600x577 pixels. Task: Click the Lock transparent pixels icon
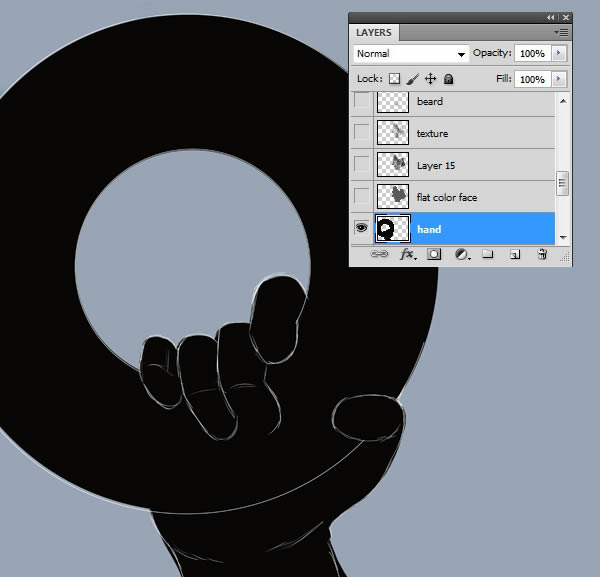[395, 78]
